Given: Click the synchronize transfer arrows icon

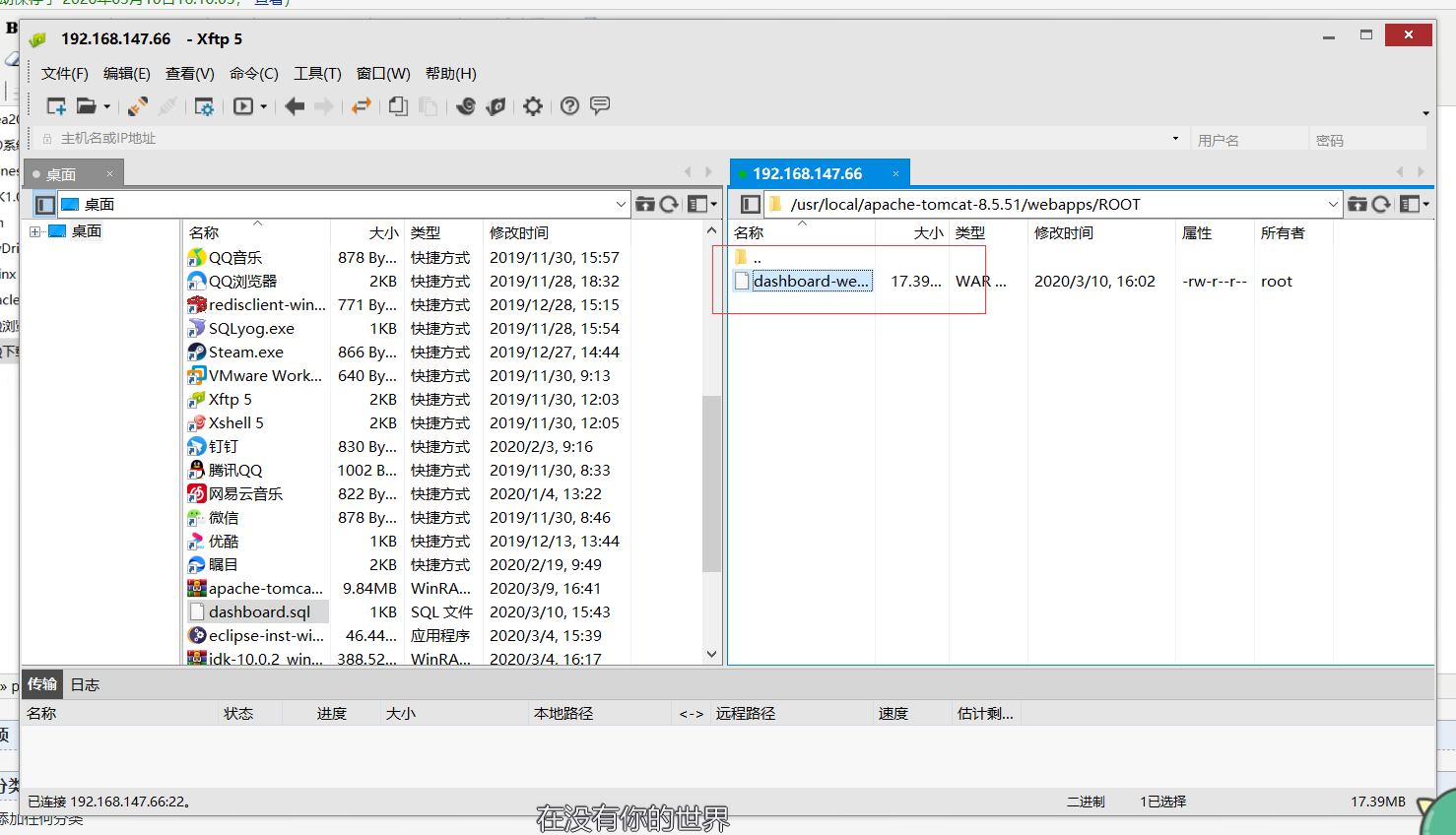Looking at the screenshot, I should click(362, 105).
